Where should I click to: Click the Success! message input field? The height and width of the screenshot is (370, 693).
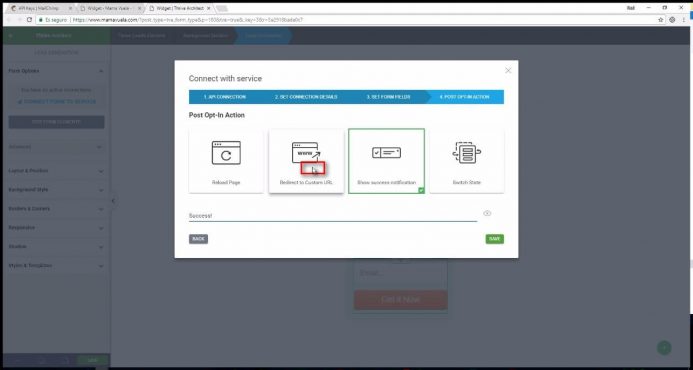[333, 216]
